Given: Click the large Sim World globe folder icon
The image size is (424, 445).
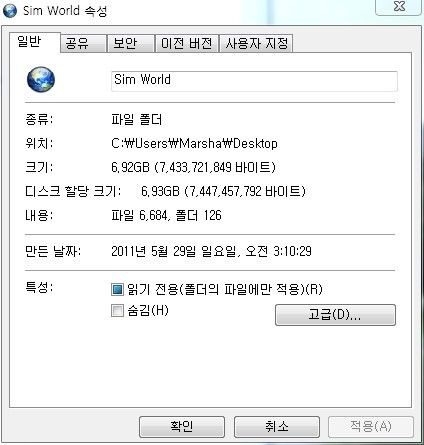Looking at the screenshot, I should [41, 79].
